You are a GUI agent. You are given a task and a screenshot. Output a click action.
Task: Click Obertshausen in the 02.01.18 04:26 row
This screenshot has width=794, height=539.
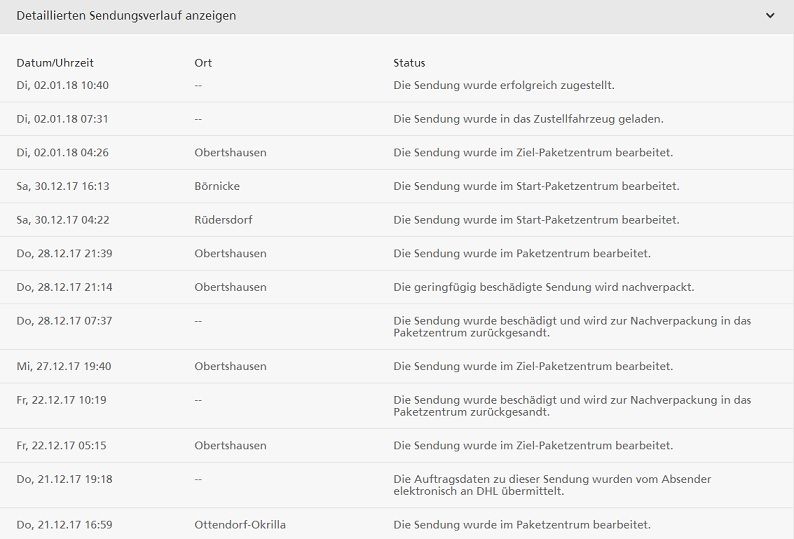pyautogui.click(x=230, y=153)
